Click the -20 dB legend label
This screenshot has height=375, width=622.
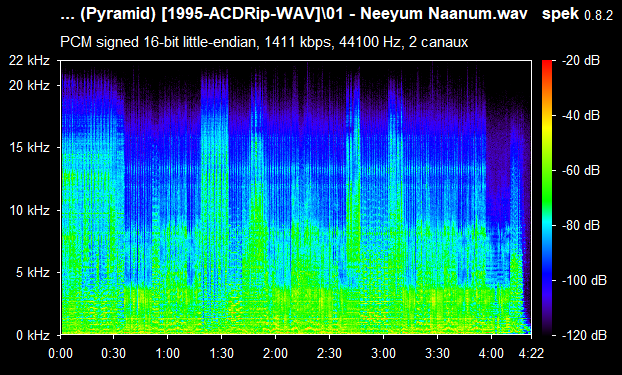[581, 61]
